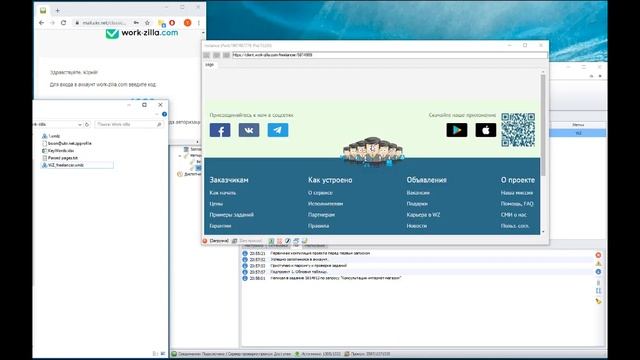Image resolution: width=640 pixels, height=360 pixels.
Task: Open Chrome's three-dot menu
Action: (x=199, y=23)
